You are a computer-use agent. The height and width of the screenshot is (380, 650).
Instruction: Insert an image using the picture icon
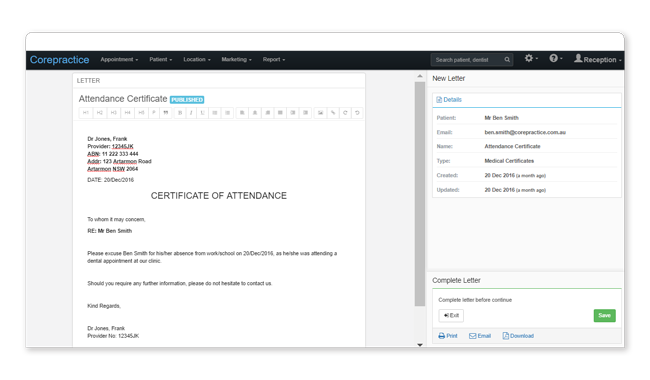pos(320,113)
